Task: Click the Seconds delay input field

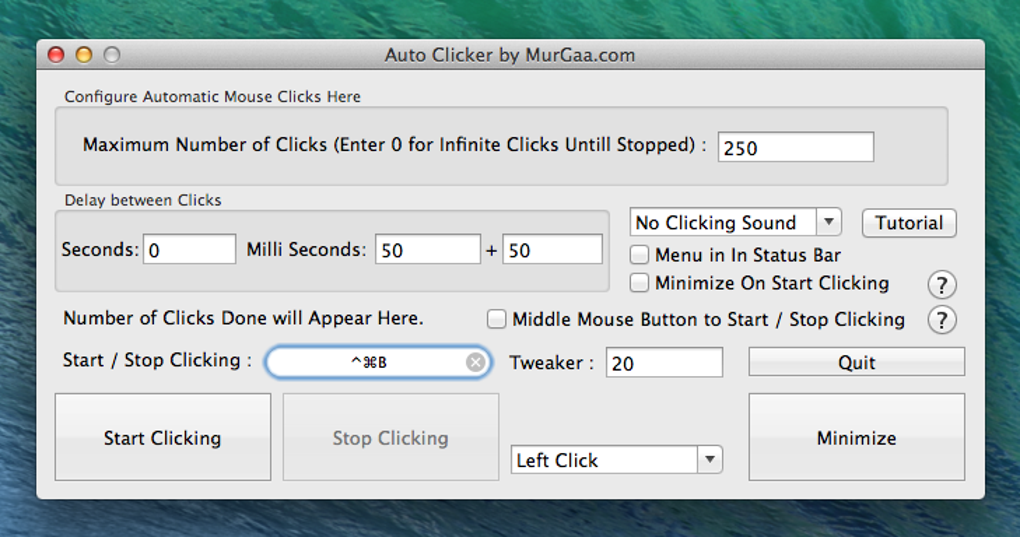Action: pyautogui.click(x=190, y=250)
